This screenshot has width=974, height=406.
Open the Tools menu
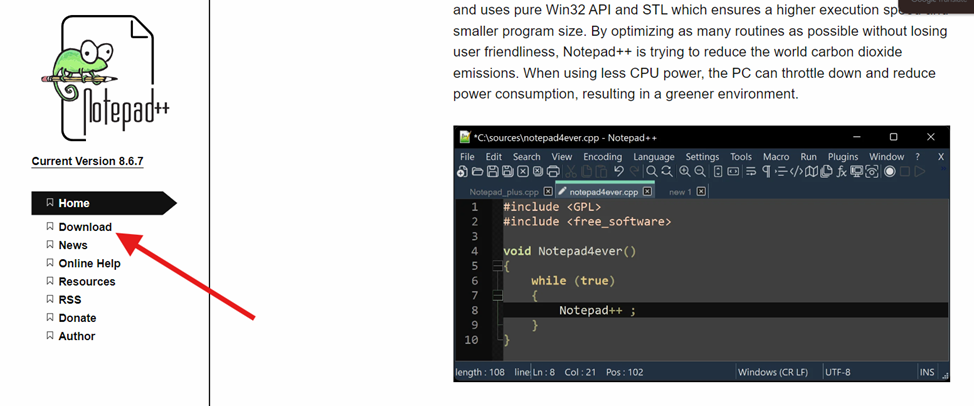[x=741, y=156]
